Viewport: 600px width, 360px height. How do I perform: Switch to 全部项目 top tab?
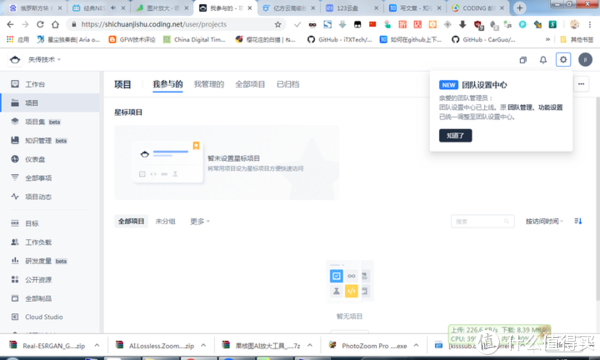click(x=250, y=84)
